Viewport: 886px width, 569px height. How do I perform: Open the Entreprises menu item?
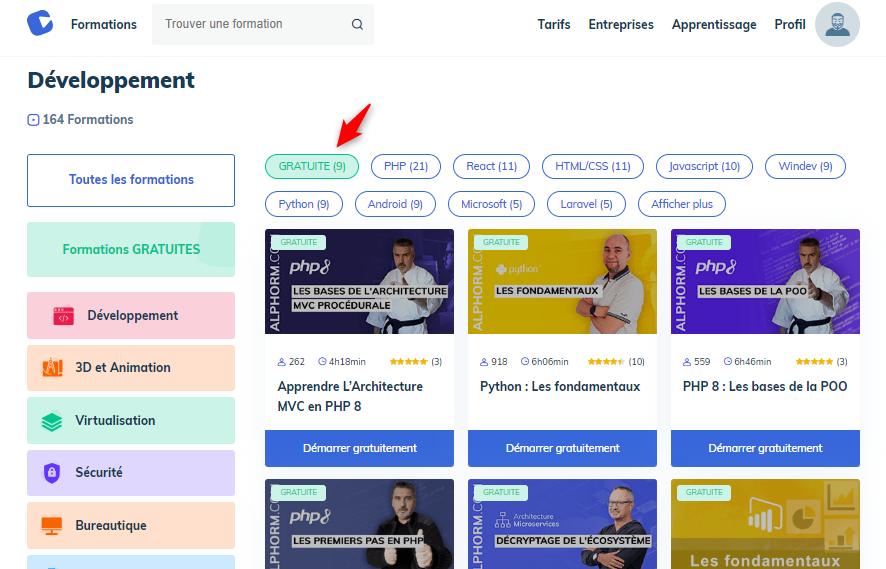(621, 24)
